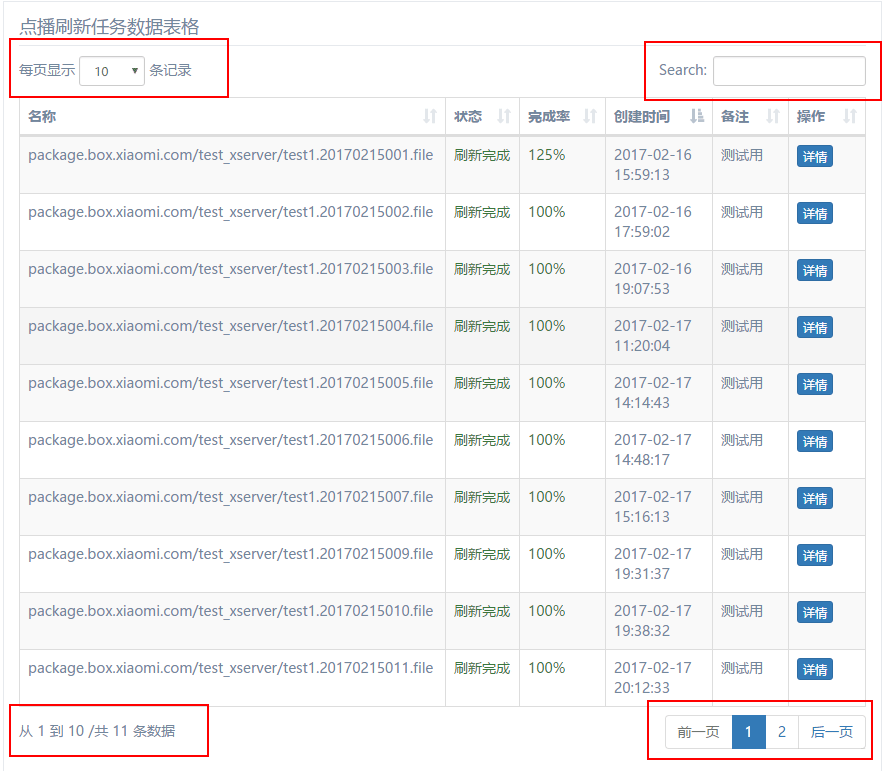View 详情 of test1.20170215005.file
Screen dimensions: 890x771
point(814,384)
